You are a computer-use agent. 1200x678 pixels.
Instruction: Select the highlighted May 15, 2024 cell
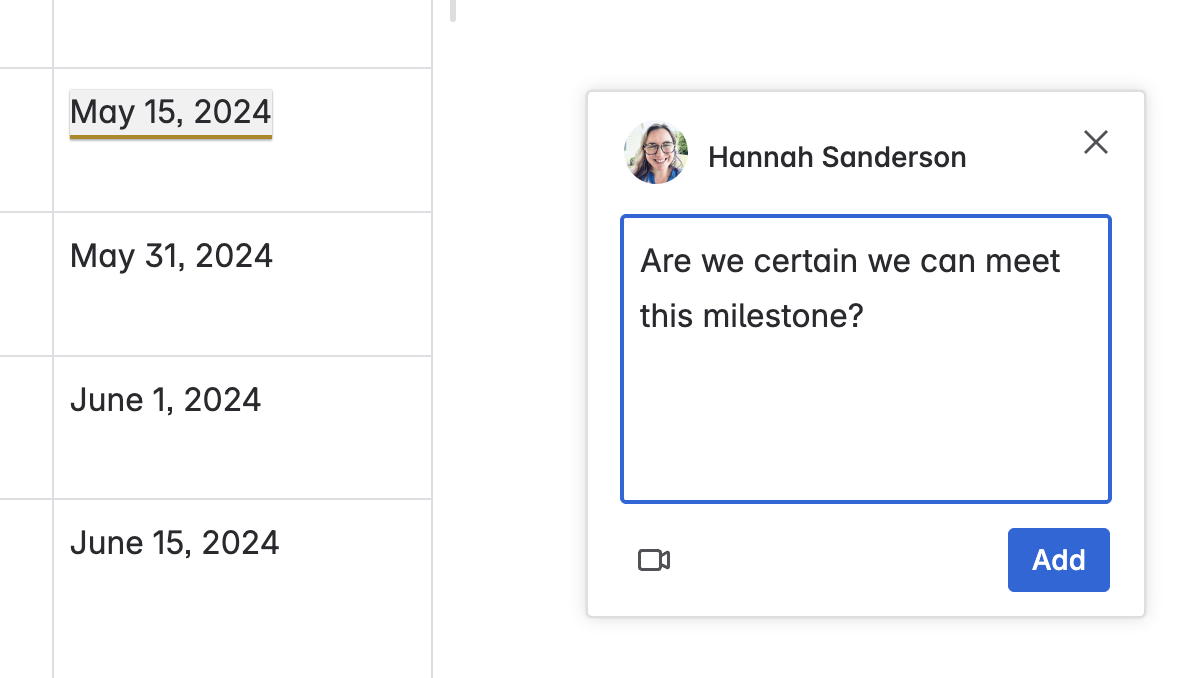pyautogui.click(x=171, y=112)
